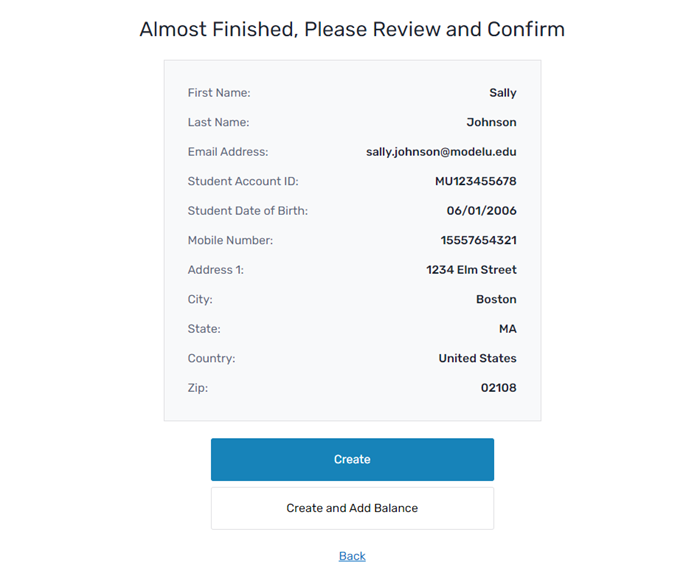Select the email sally.johnson@modelu.edu value
The image size is (700, 574).
[441, 152]
